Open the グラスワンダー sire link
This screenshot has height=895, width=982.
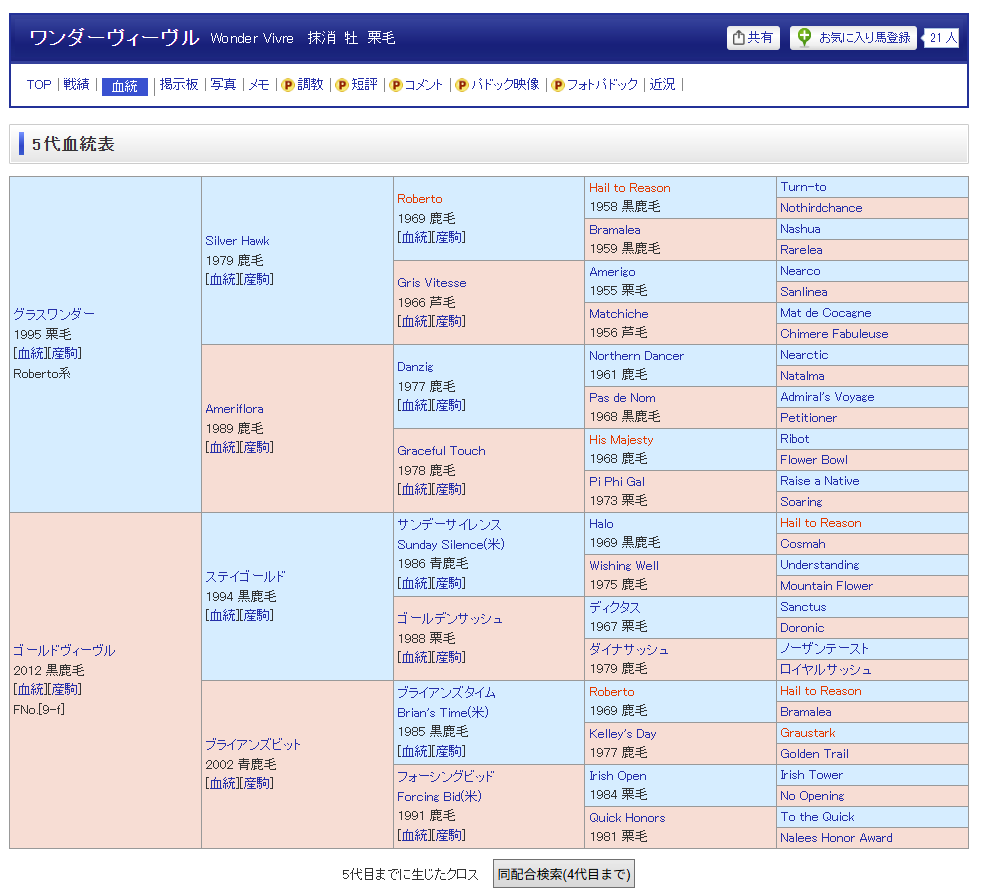[54, 314]
